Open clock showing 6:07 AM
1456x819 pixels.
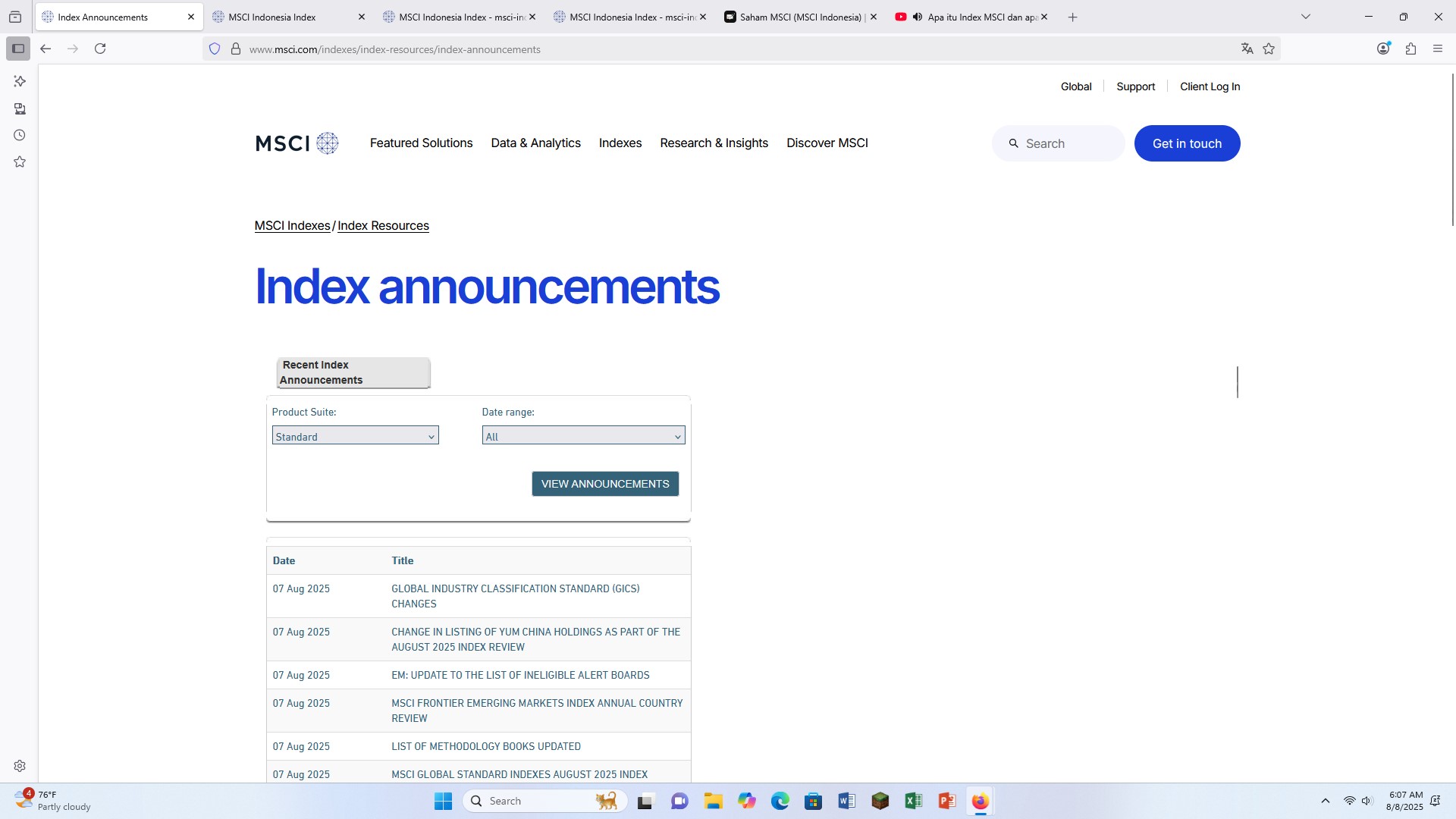point(1405,801)
